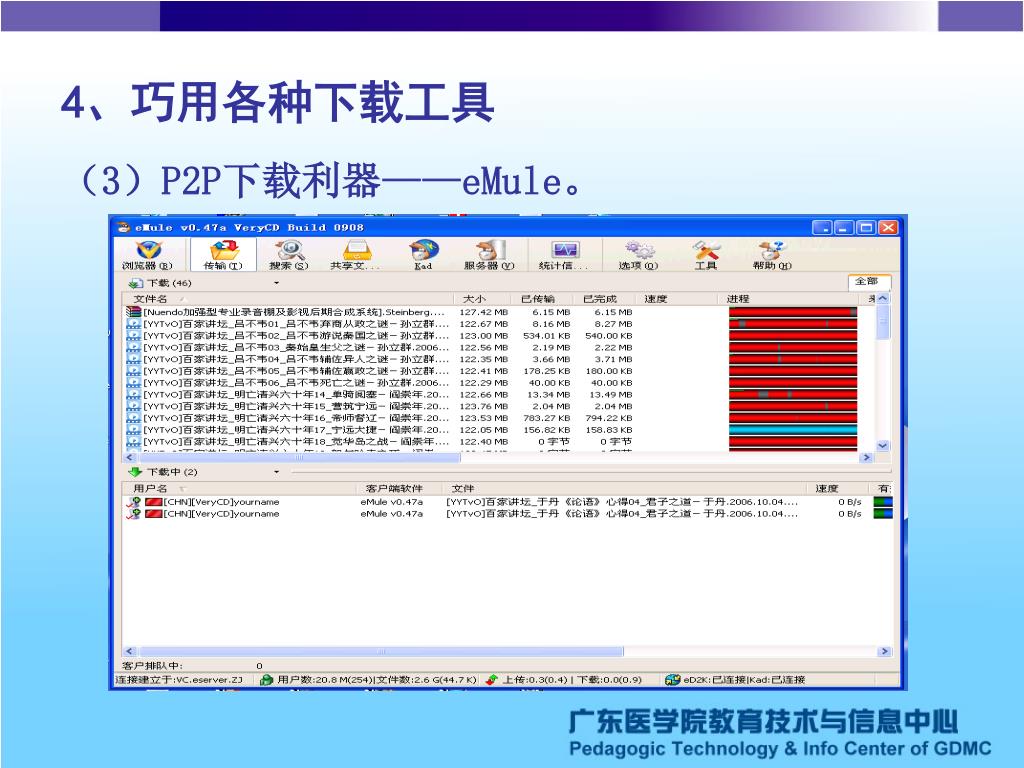Click the progress bar of 明亡清兴六十年14
Image resolution: width=1024 pixels, height=768 pixels.
click(x=793, y=394)
